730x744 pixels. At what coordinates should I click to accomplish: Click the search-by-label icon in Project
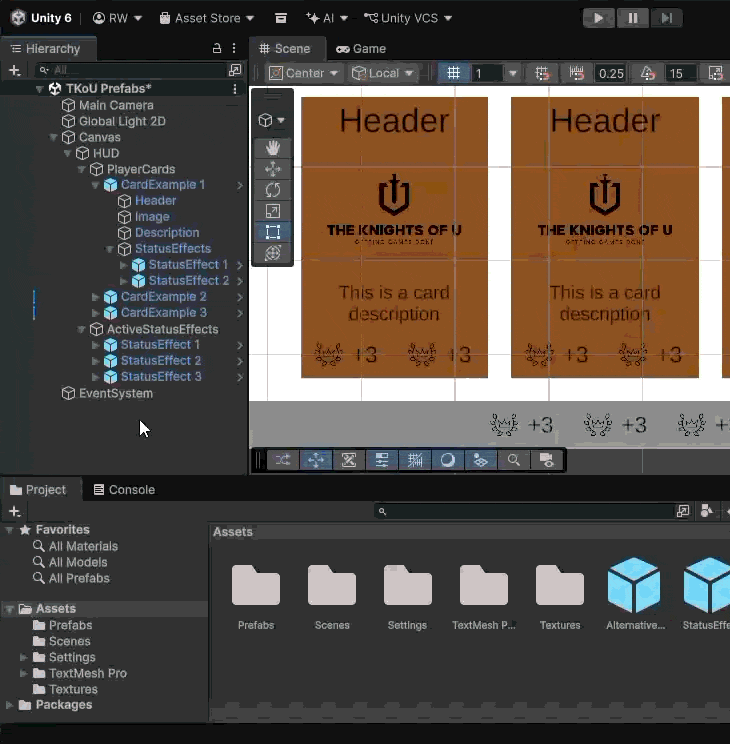(706, 511)
